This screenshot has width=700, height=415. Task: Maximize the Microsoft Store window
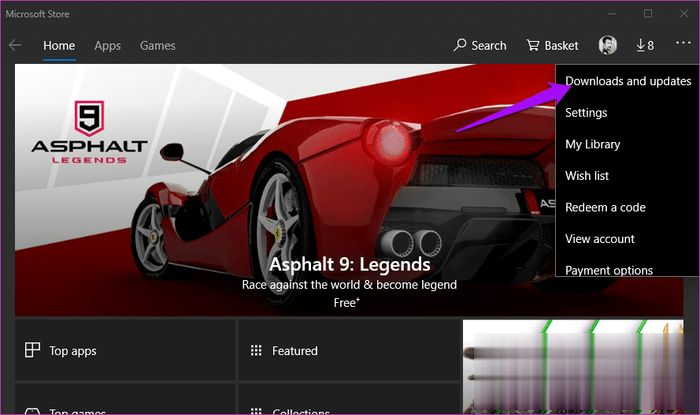(x=648, y=13)
